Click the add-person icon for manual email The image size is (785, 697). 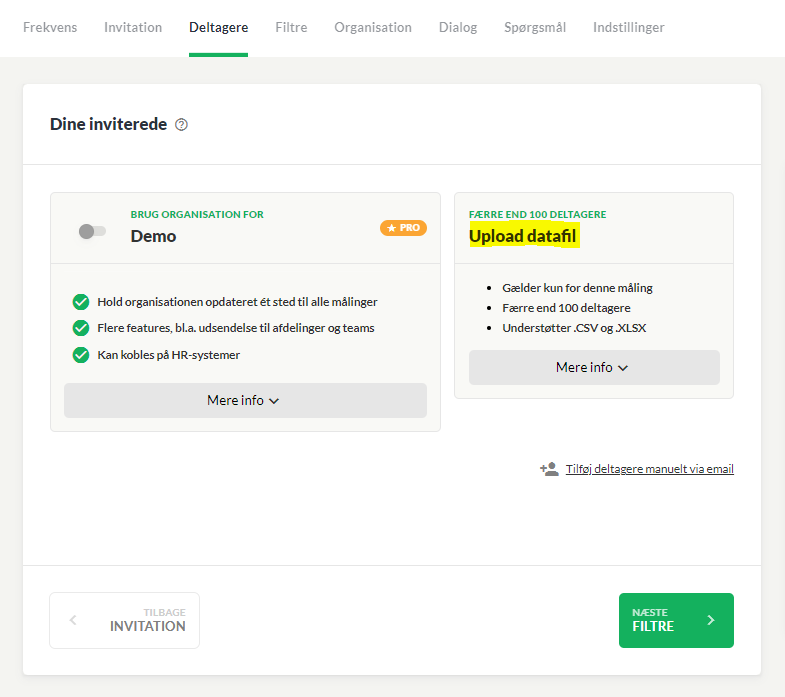click(549, 469)
